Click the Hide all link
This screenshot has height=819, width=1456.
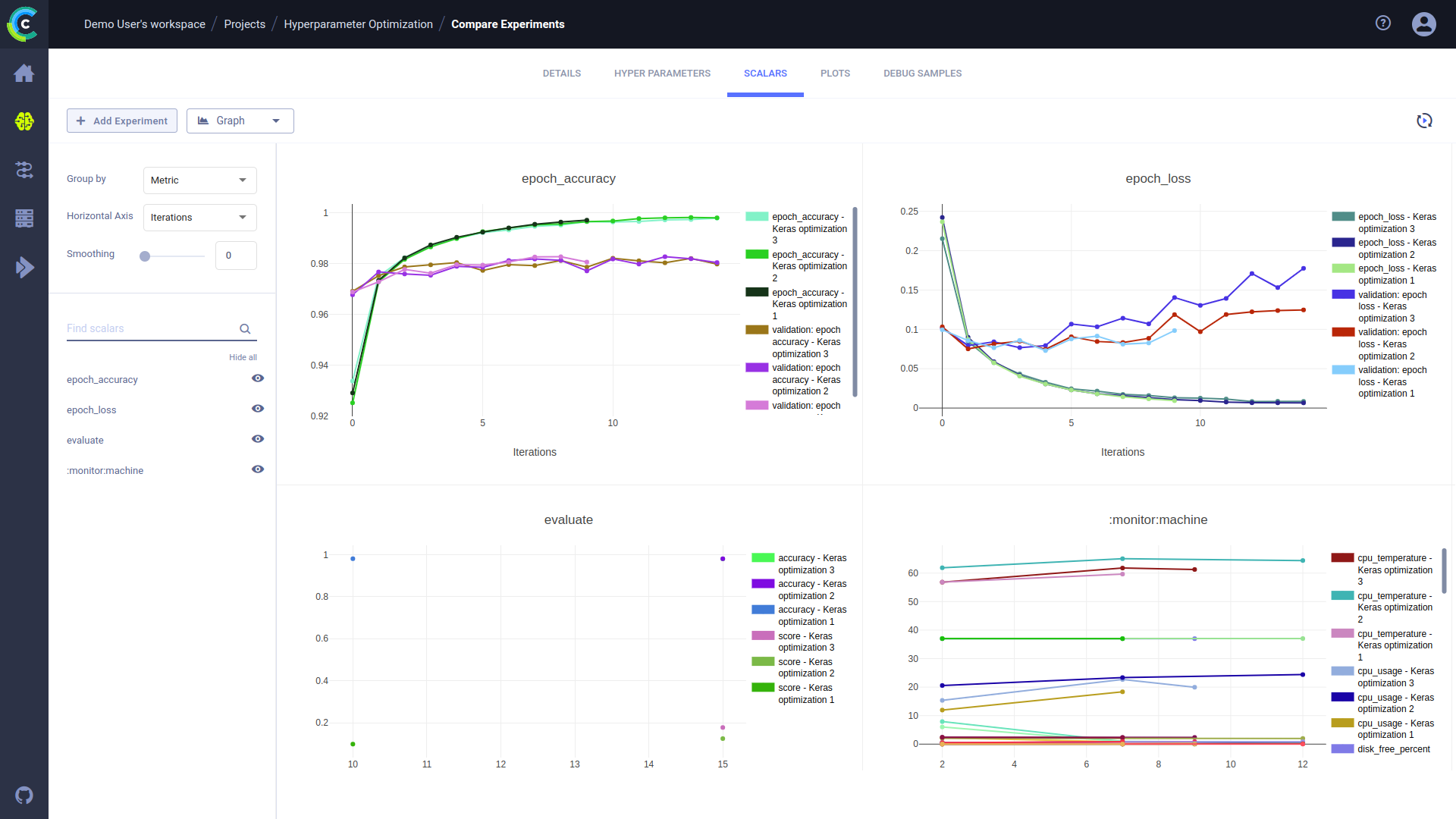click(243, 357)
